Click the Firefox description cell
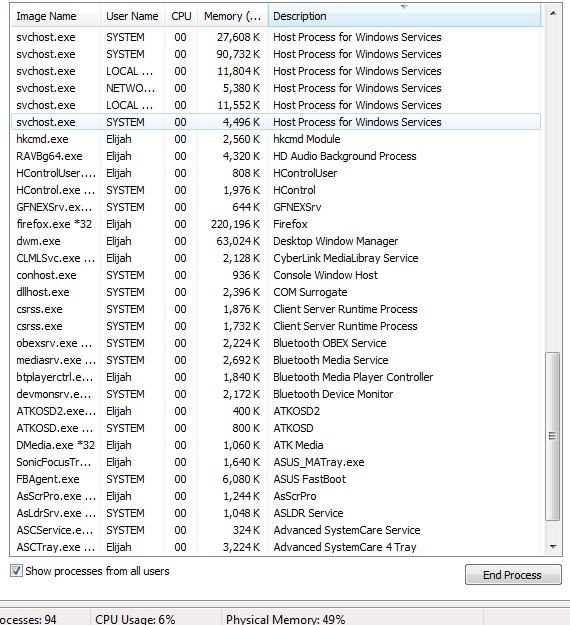The image size is (570, 625). tap(290, 224)
